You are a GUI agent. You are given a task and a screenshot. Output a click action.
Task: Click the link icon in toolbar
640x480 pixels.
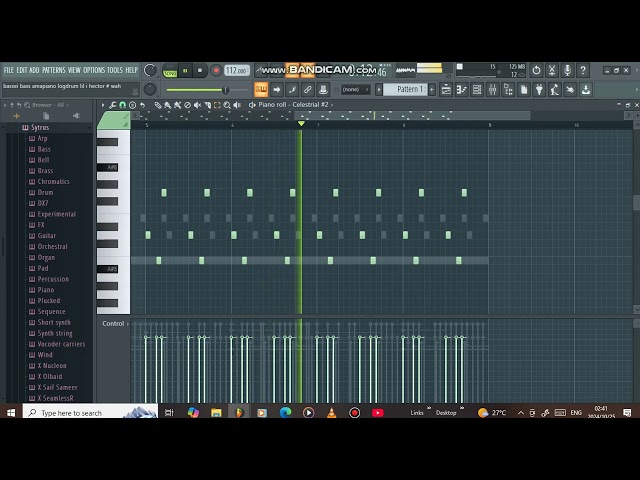pos(308,89)
